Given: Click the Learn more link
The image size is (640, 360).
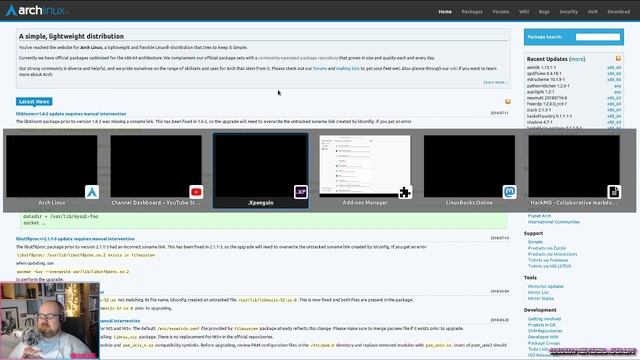Looking at the screenshot, I should click(x=495, y=82).
